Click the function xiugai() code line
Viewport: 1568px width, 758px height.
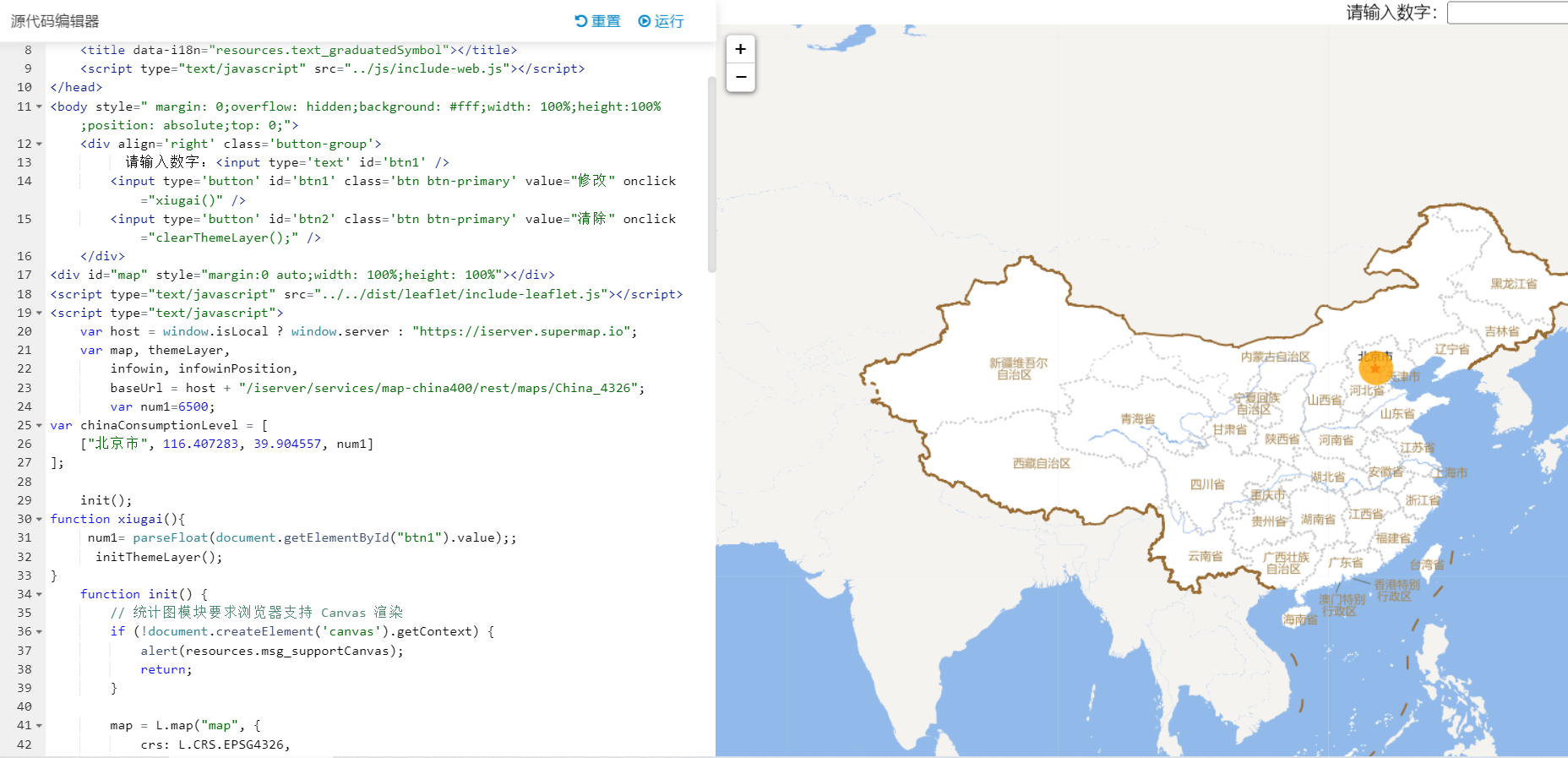(x=117, y=519)
